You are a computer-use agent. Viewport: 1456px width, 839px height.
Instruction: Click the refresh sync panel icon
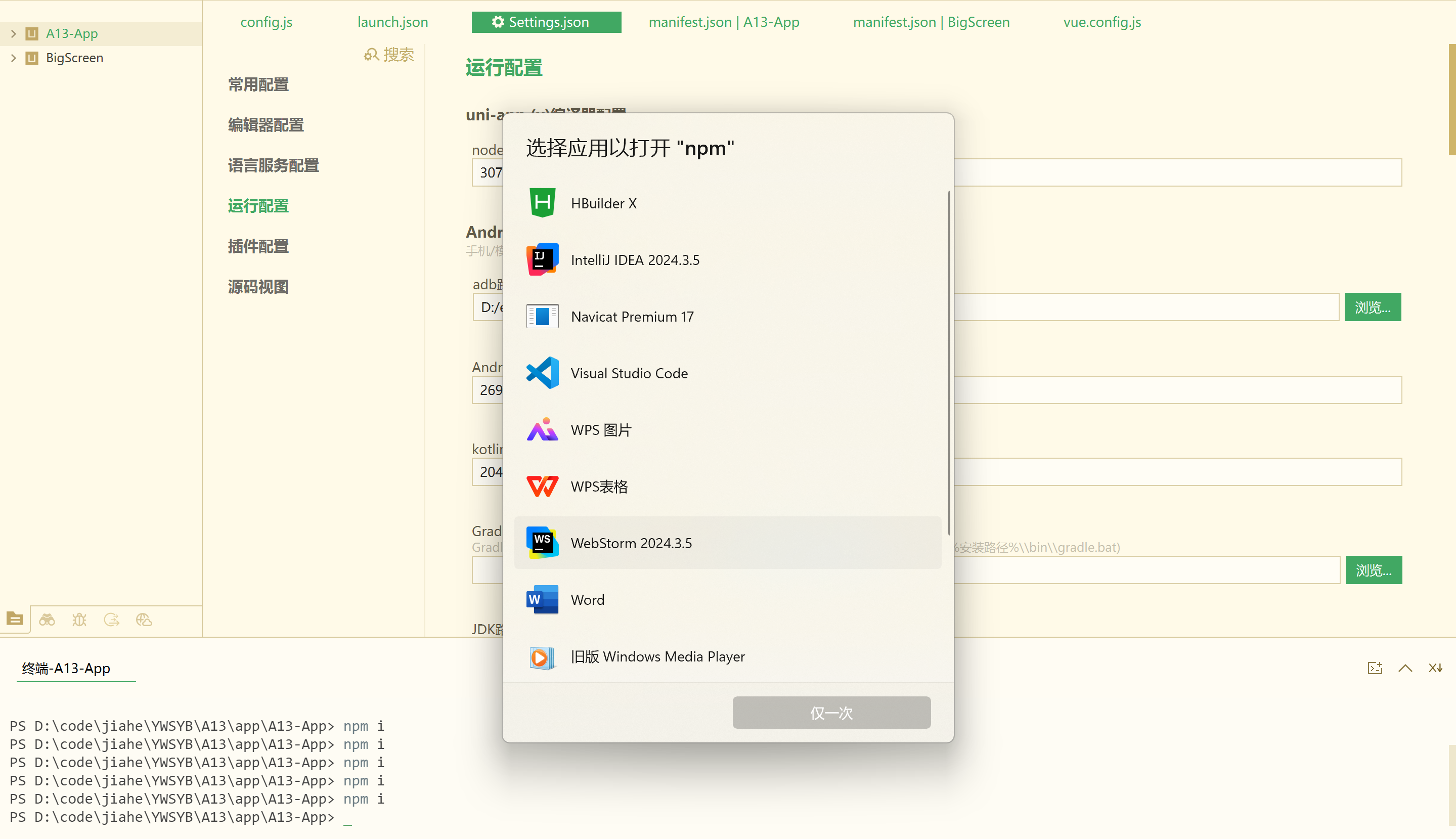click(x=111, y=620)
